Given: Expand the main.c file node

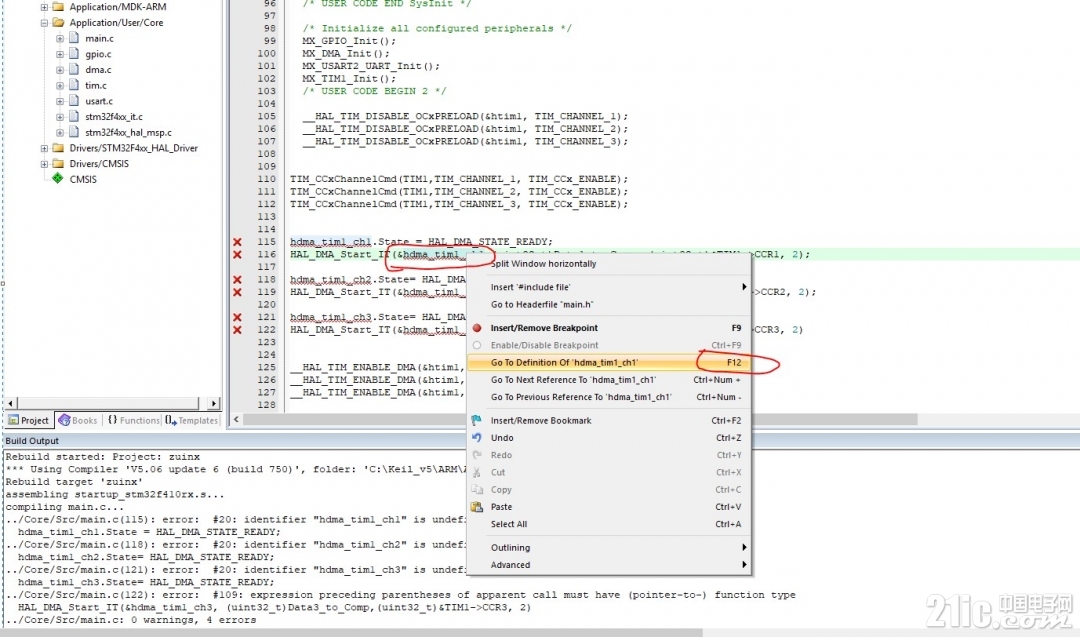Looking at the screenshot, I should pyautogui.click(x=60, y=39).
